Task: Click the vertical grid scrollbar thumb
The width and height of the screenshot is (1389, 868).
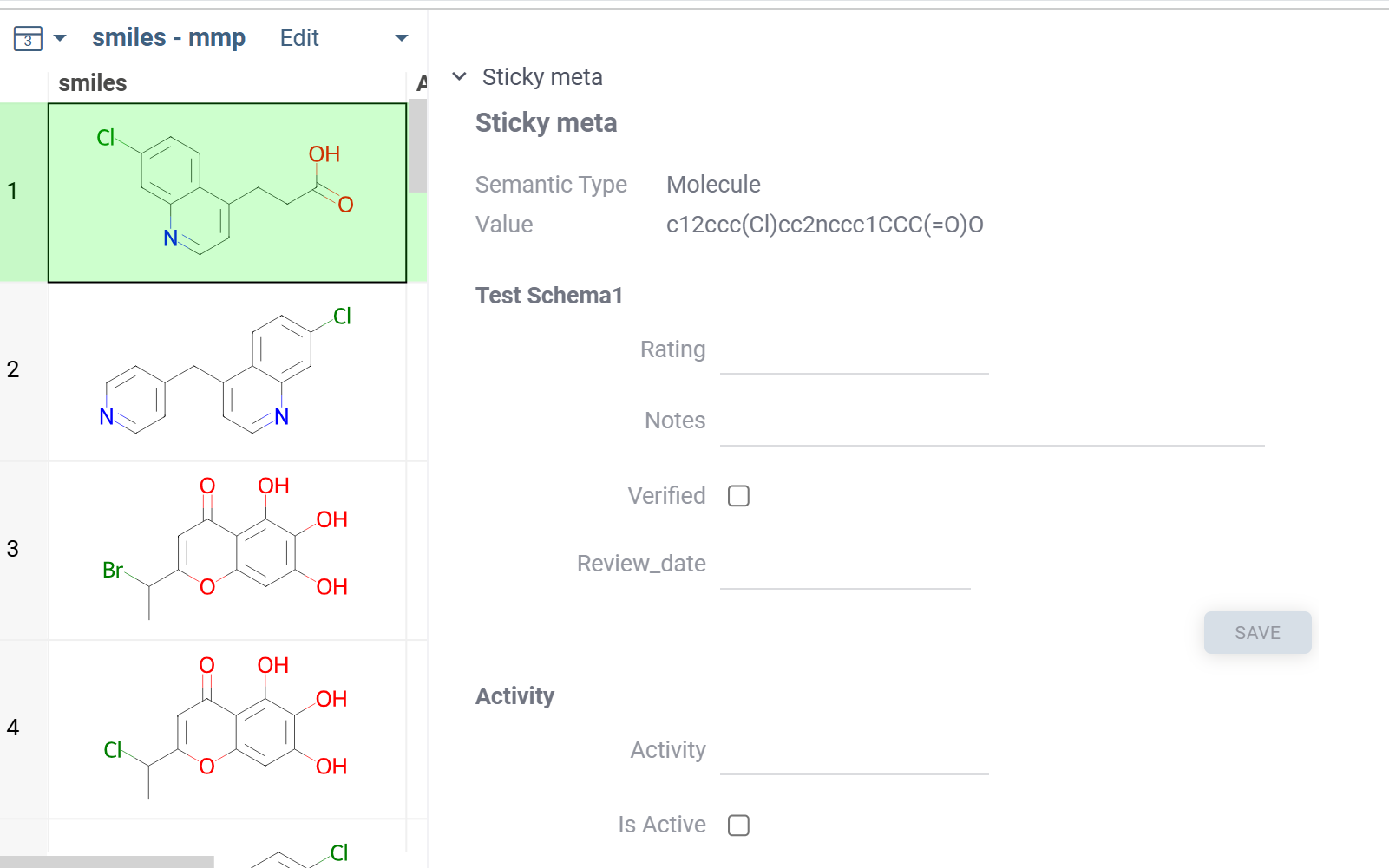Action: (x=417, y=146)
